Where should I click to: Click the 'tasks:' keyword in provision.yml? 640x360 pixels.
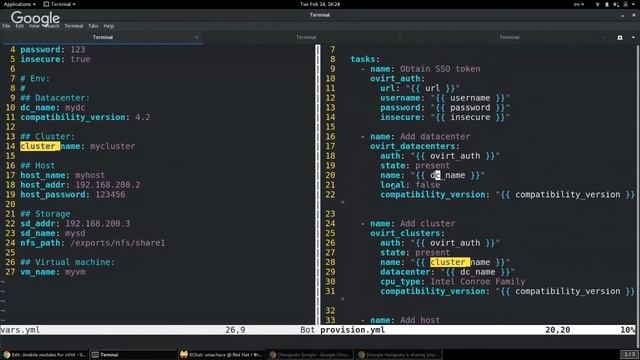pos(365,59)
